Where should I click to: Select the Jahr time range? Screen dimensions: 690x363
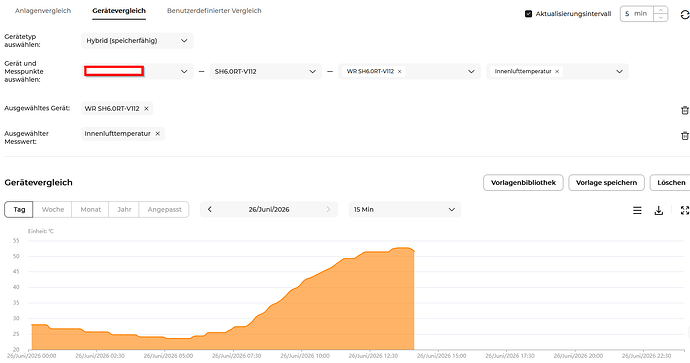click(x=124, y=209)
